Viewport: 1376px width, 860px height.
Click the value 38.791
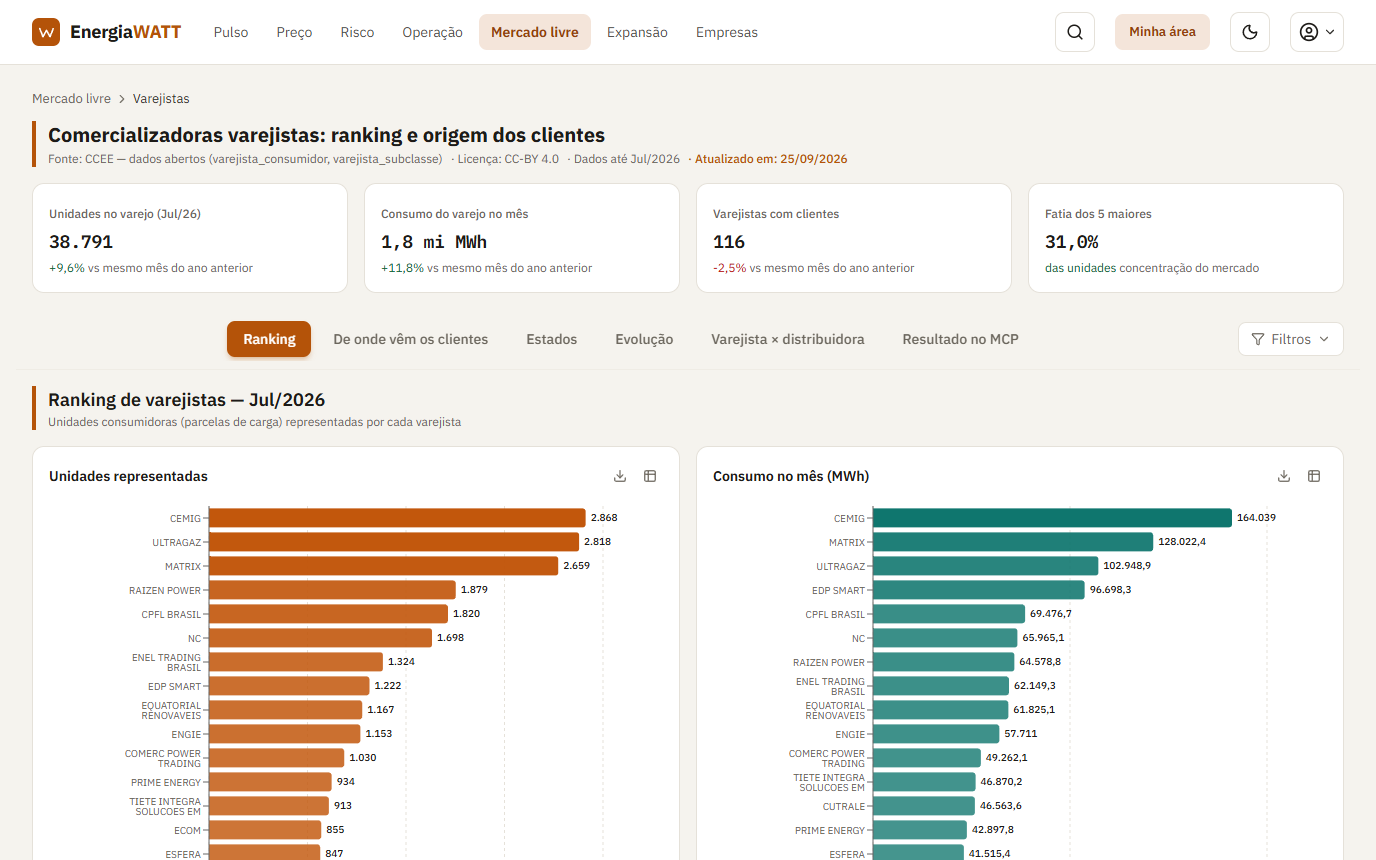81,242
